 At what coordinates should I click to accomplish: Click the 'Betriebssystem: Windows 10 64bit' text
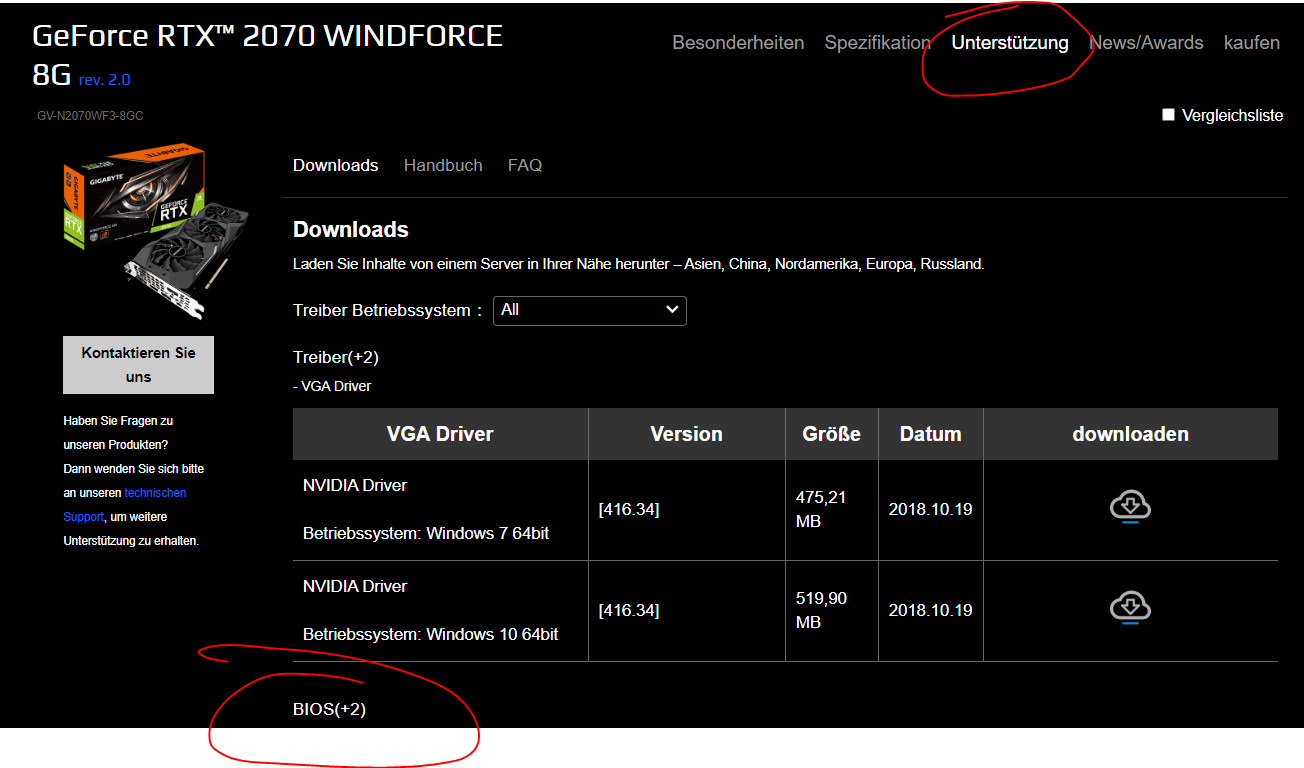click(430, 635)
